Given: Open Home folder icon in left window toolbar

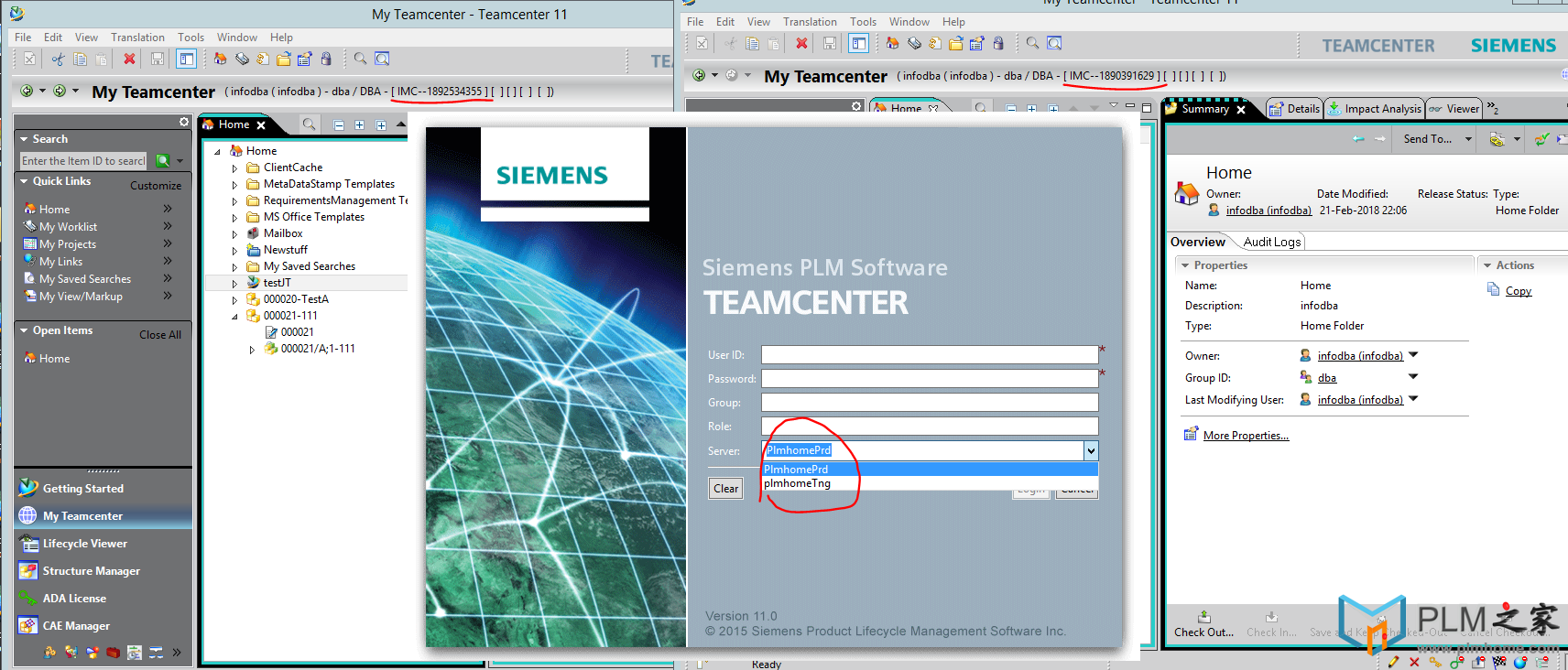Looking at the screenshot, I should pyautogui.click(x=220, y=59).
